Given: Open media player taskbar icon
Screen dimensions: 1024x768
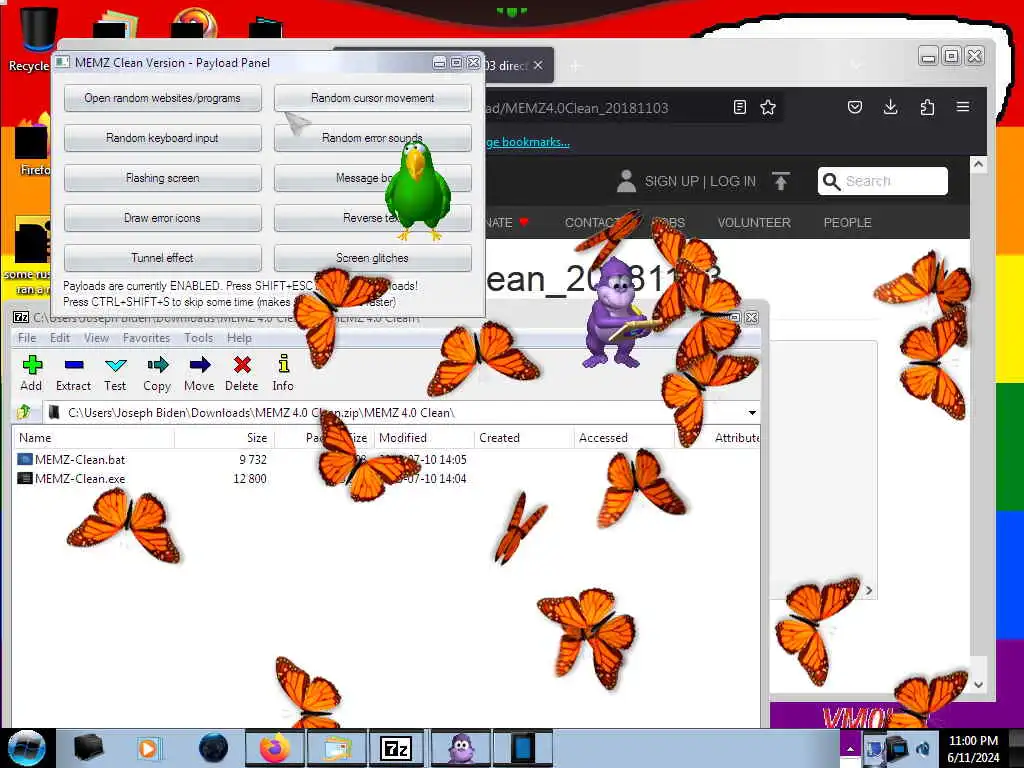Looking at the screenshot, I should 148,748.
